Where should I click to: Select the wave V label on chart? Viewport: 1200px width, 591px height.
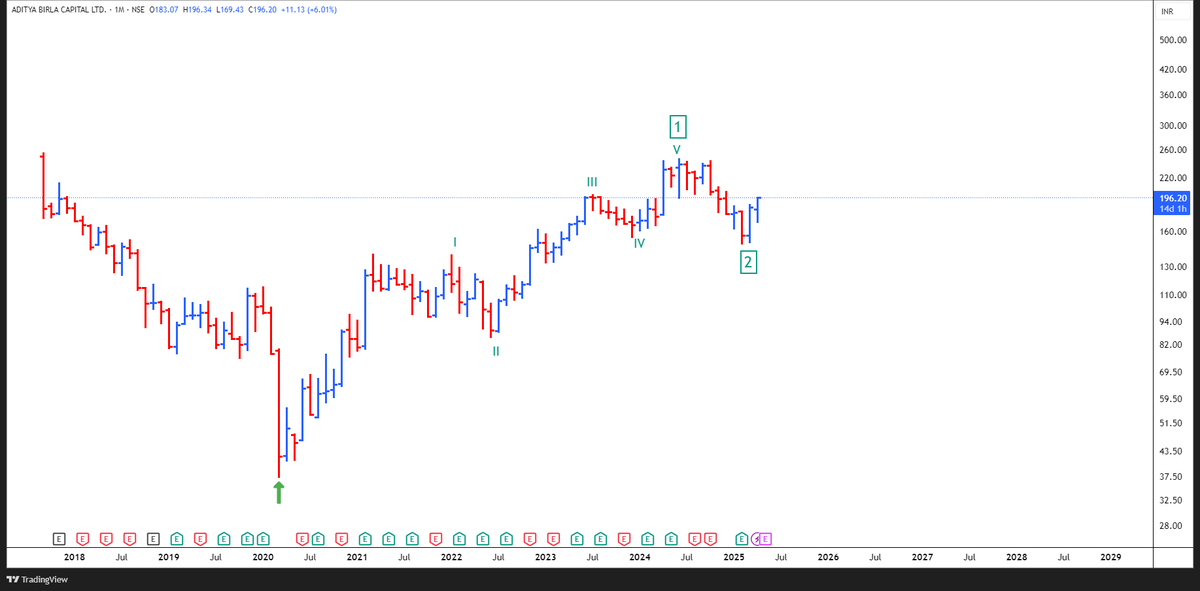[677, 150]
